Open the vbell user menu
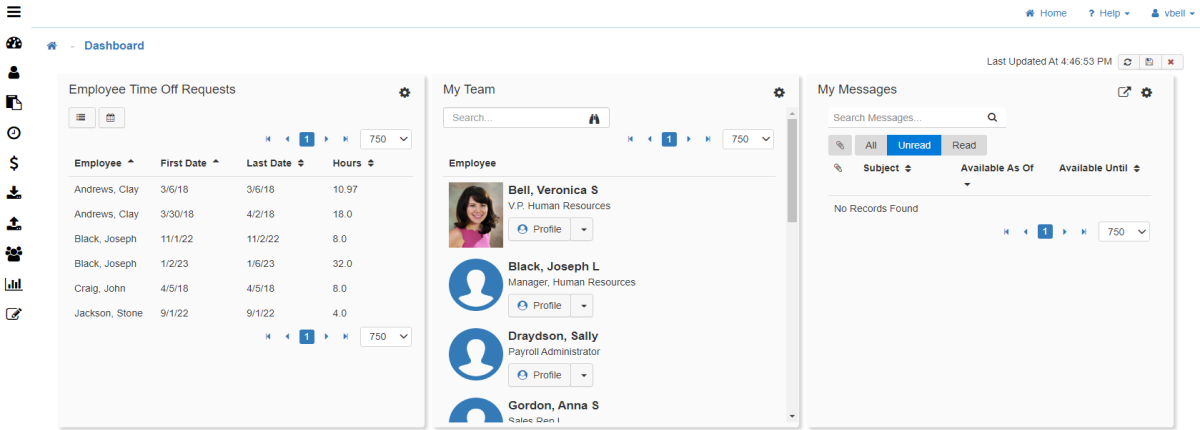1200x430 pixels. [x=1172, y=13]
